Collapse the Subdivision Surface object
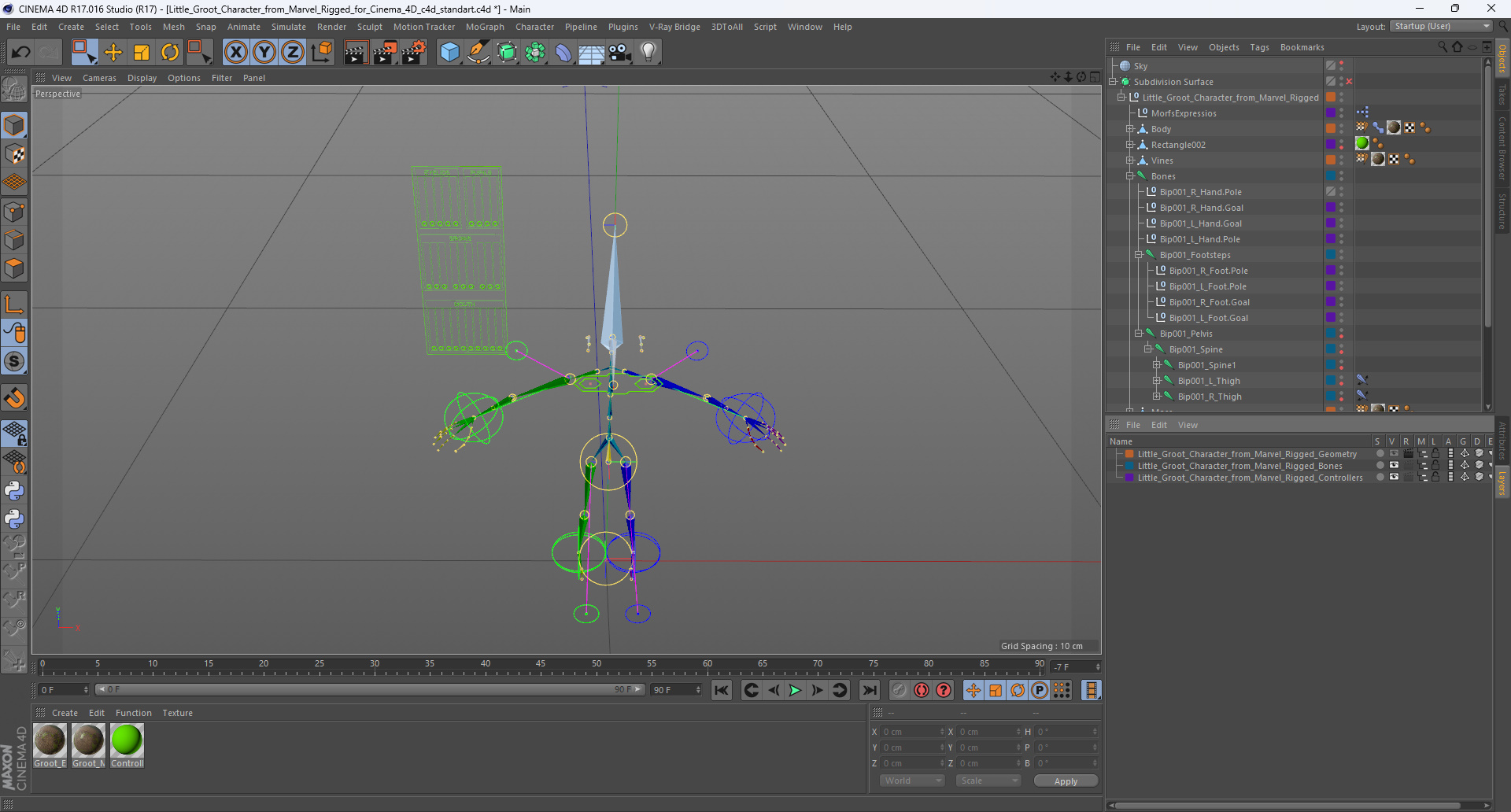This screenshot has width=1511, height=812. click(1113, 82)
